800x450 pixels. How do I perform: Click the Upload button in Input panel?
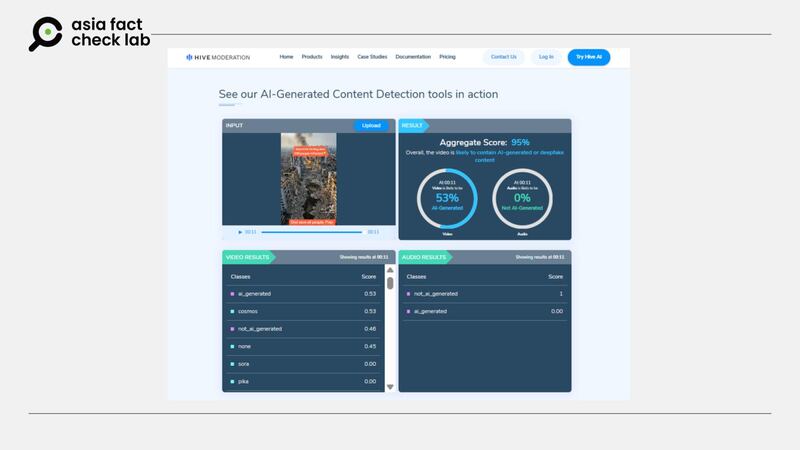pos(371,126)
